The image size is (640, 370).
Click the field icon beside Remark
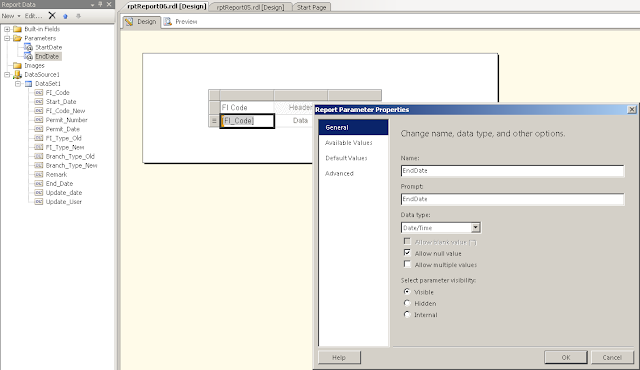pyautogui.click(x=39, y=175)
